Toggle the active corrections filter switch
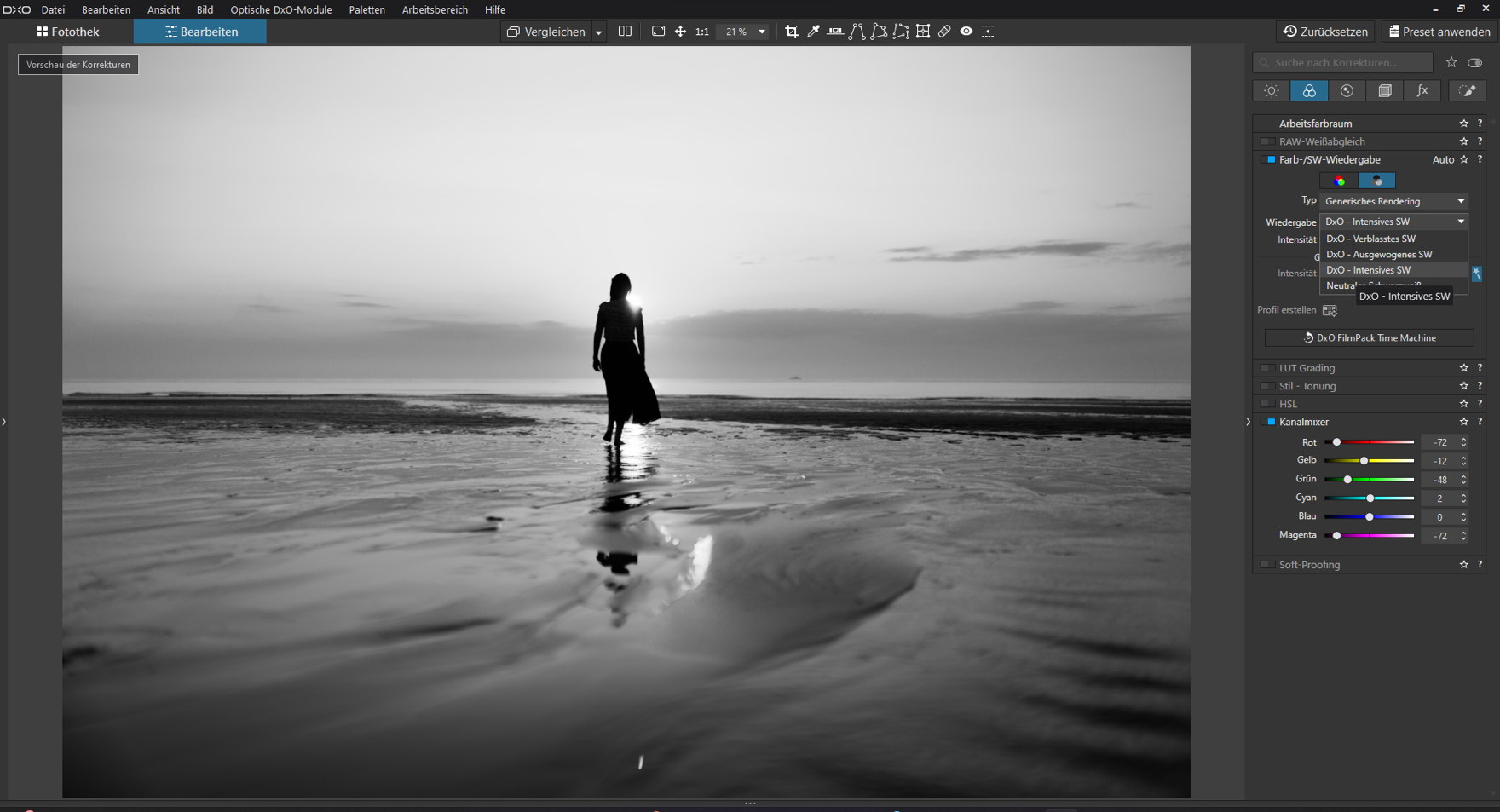The image size is (1500, 812). click(1475, 62)
